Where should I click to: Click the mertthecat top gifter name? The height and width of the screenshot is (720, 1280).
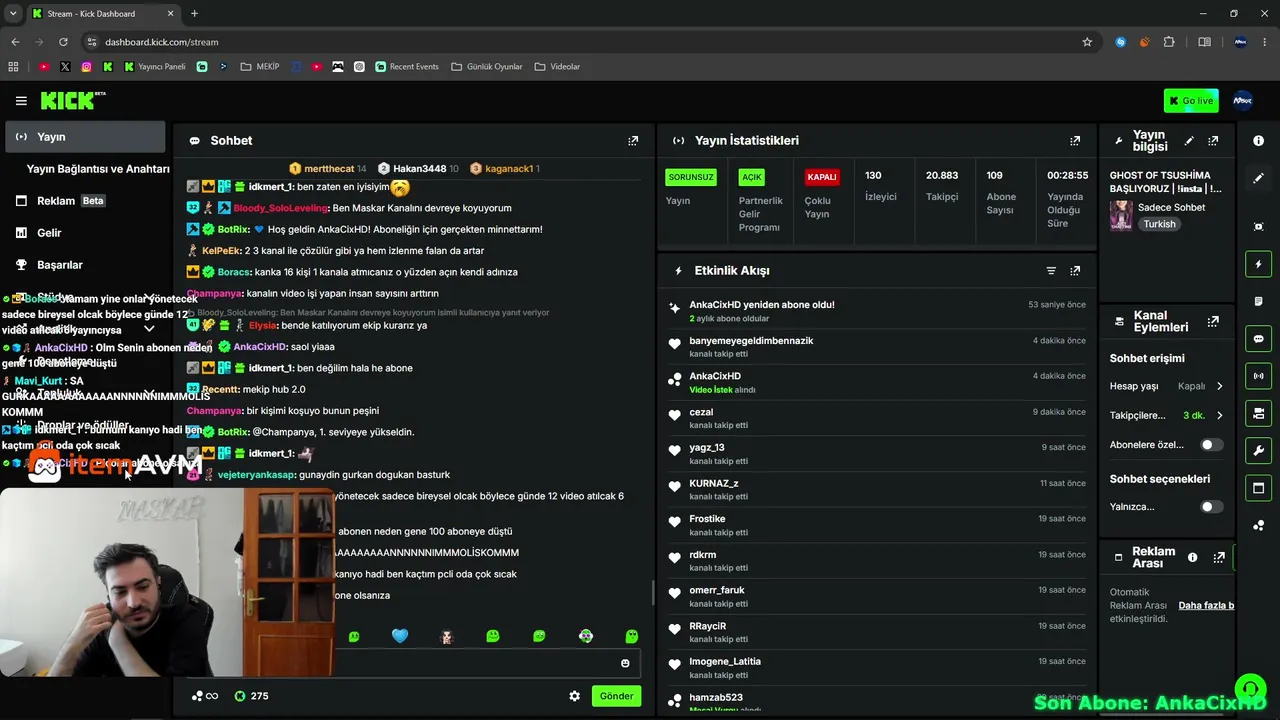tap(329, 169)
